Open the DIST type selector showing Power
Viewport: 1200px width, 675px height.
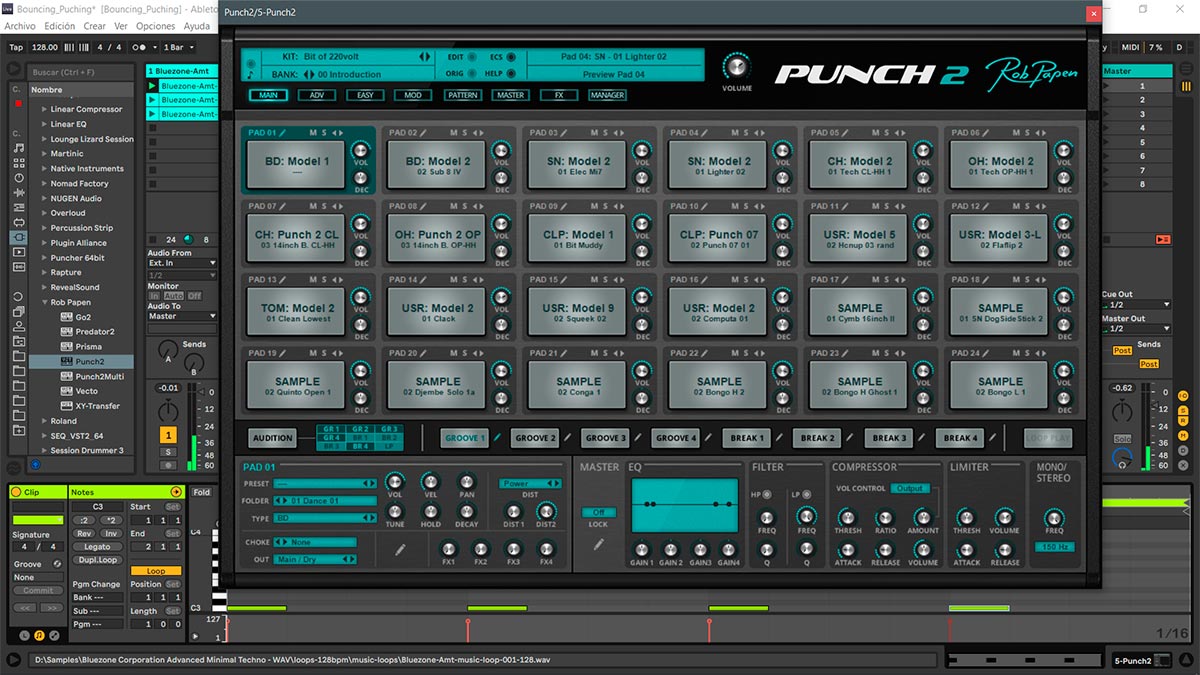point(530,483)
